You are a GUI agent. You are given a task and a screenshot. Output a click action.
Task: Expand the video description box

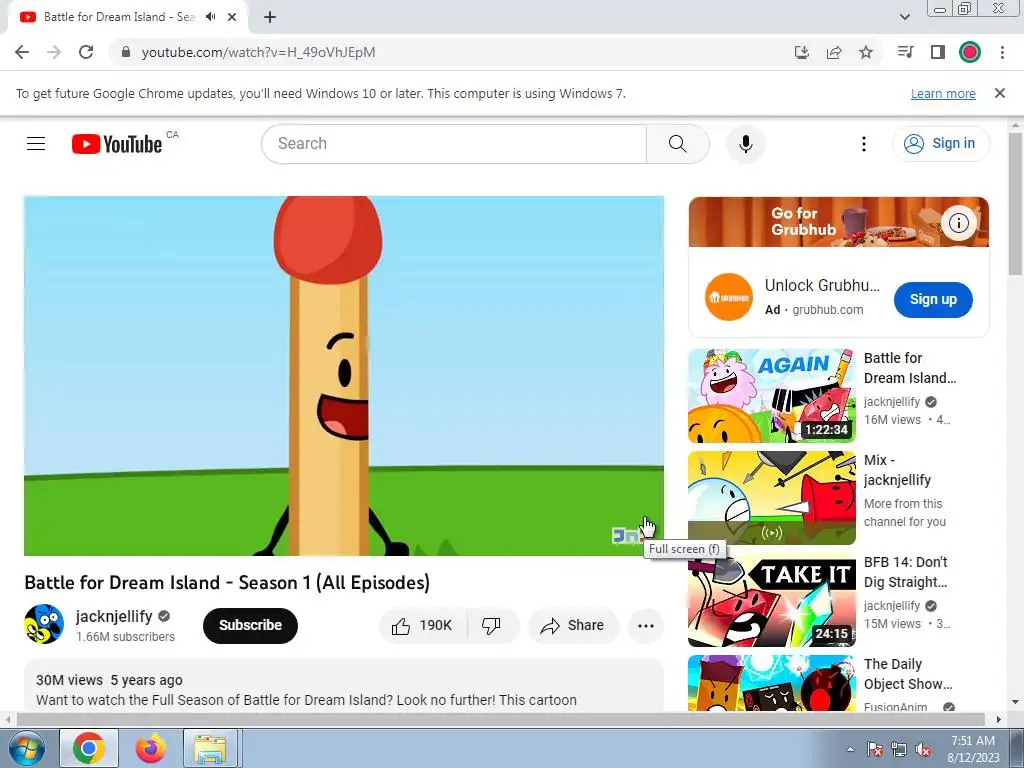(x=344, y=686)
